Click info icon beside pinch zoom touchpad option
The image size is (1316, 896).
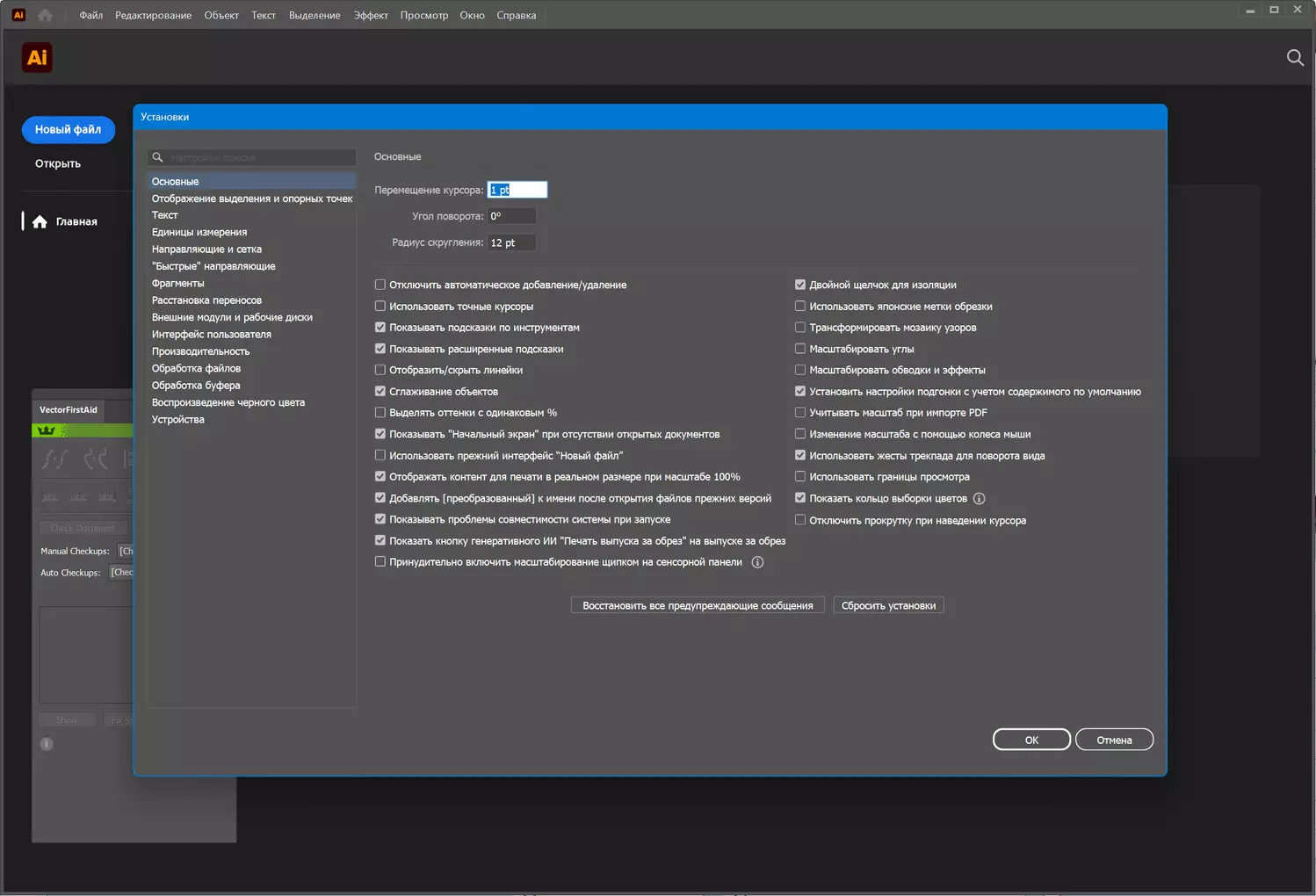(757, 562)
